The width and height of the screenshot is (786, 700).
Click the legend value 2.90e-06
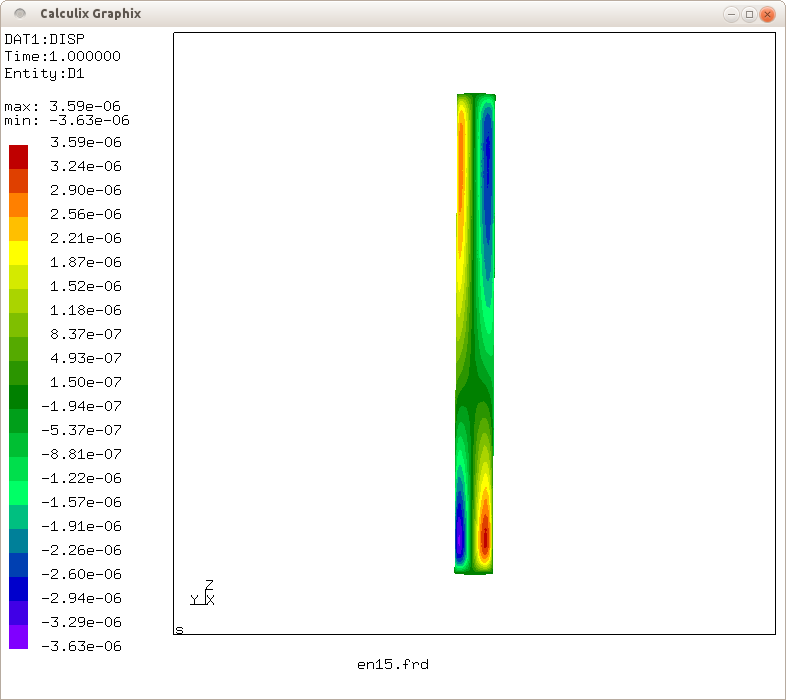86,191
